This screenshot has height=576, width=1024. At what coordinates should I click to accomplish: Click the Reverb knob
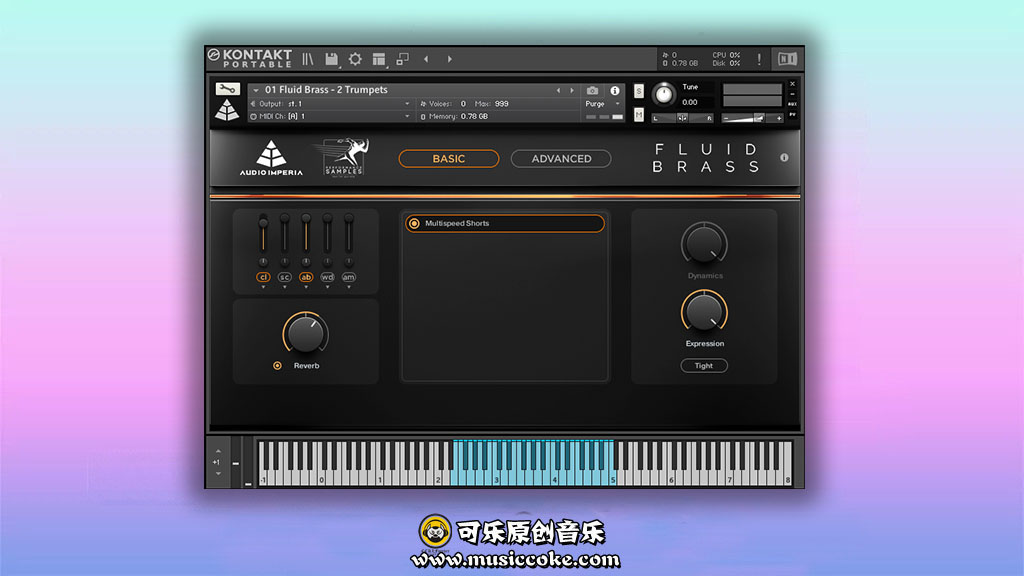[x=306, y=334]
